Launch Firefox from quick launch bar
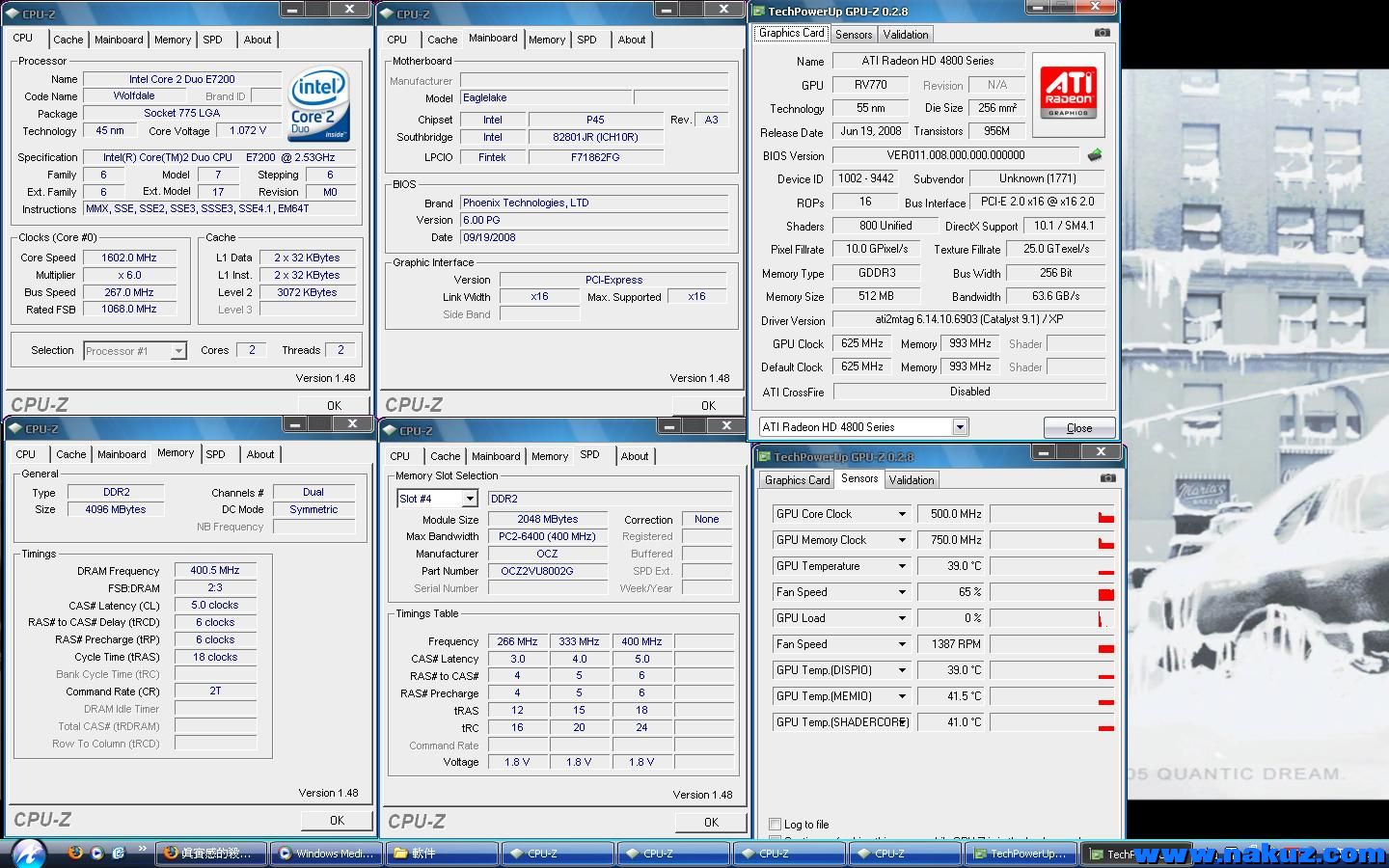 pyautogui.click(x=75, y=853)
